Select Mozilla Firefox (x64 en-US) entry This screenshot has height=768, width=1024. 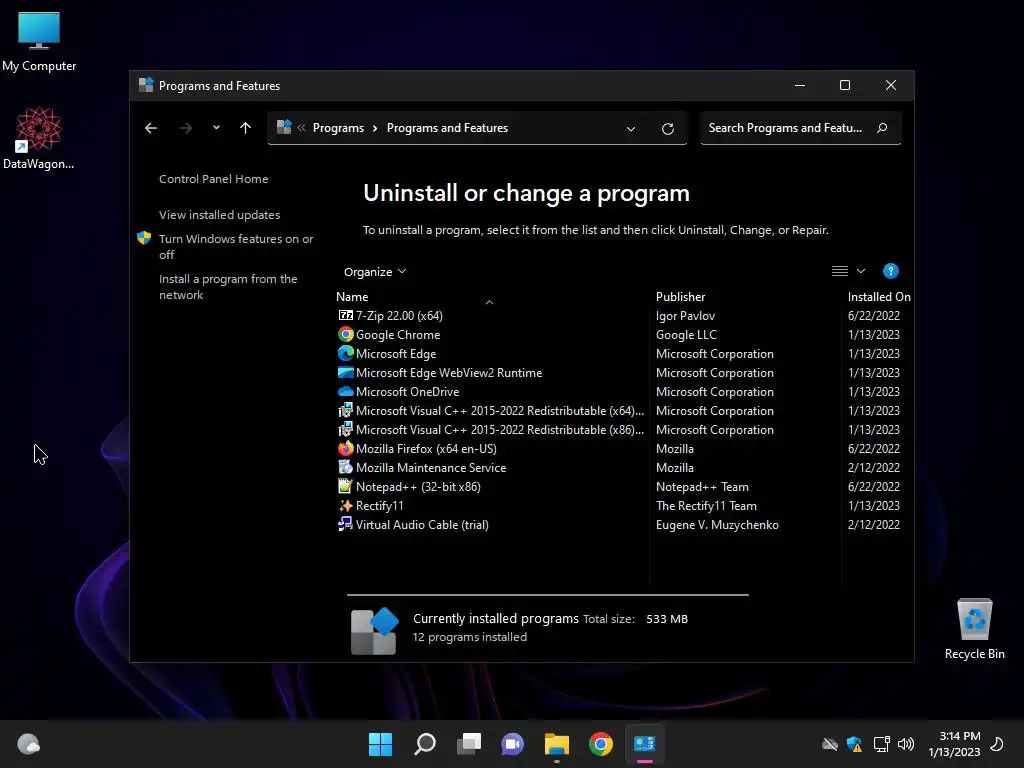[426, 449]
